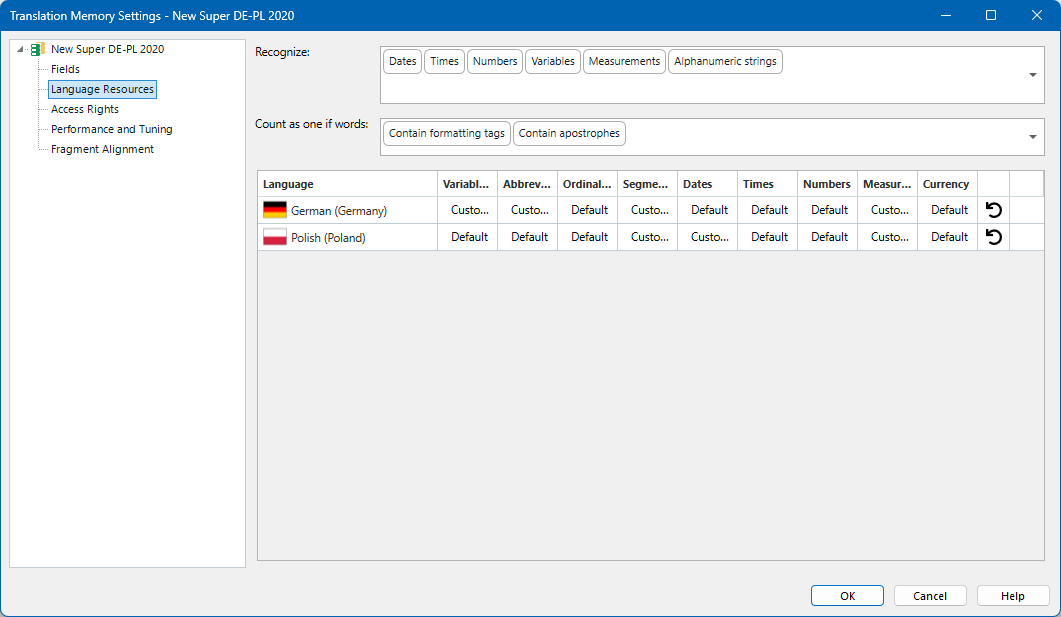Confirm settings with OK button
1061x617 pixels.
(847, 596)
